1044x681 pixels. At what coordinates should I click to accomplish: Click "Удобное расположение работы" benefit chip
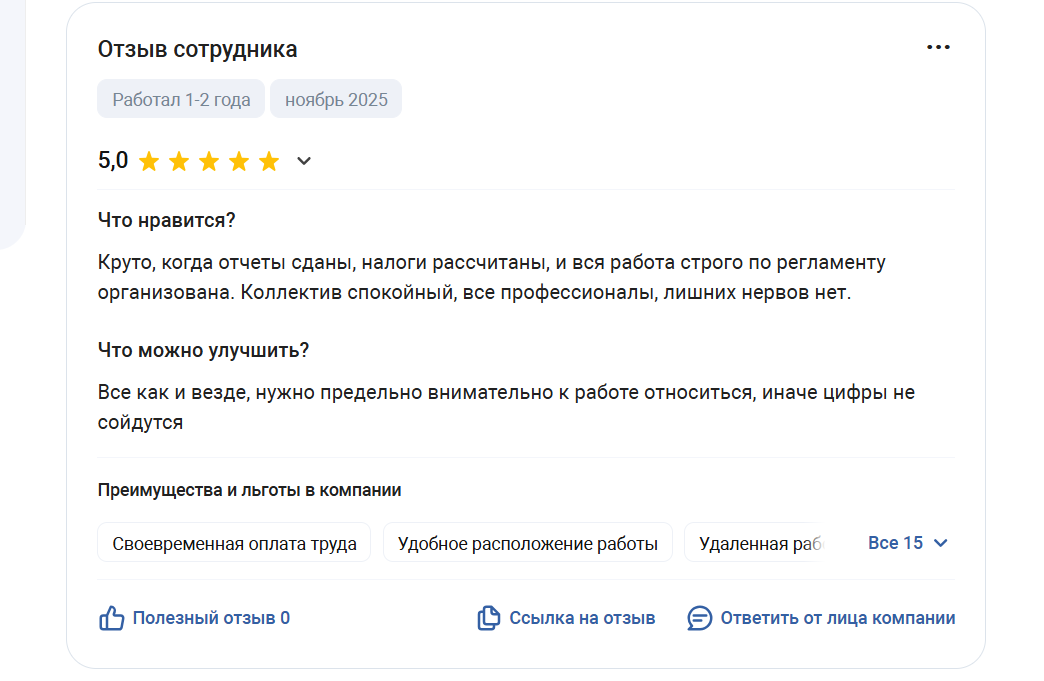click(x=527, y=543)
